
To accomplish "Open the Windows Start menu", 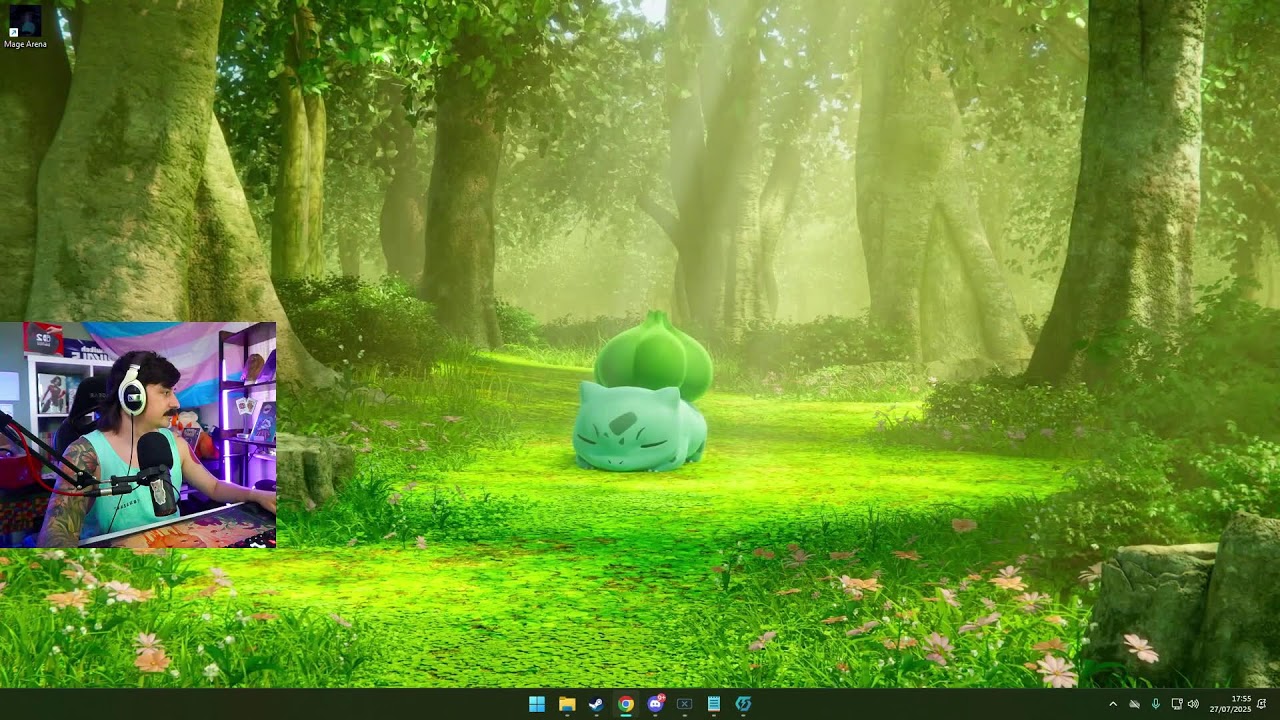I will coord(537,704).
